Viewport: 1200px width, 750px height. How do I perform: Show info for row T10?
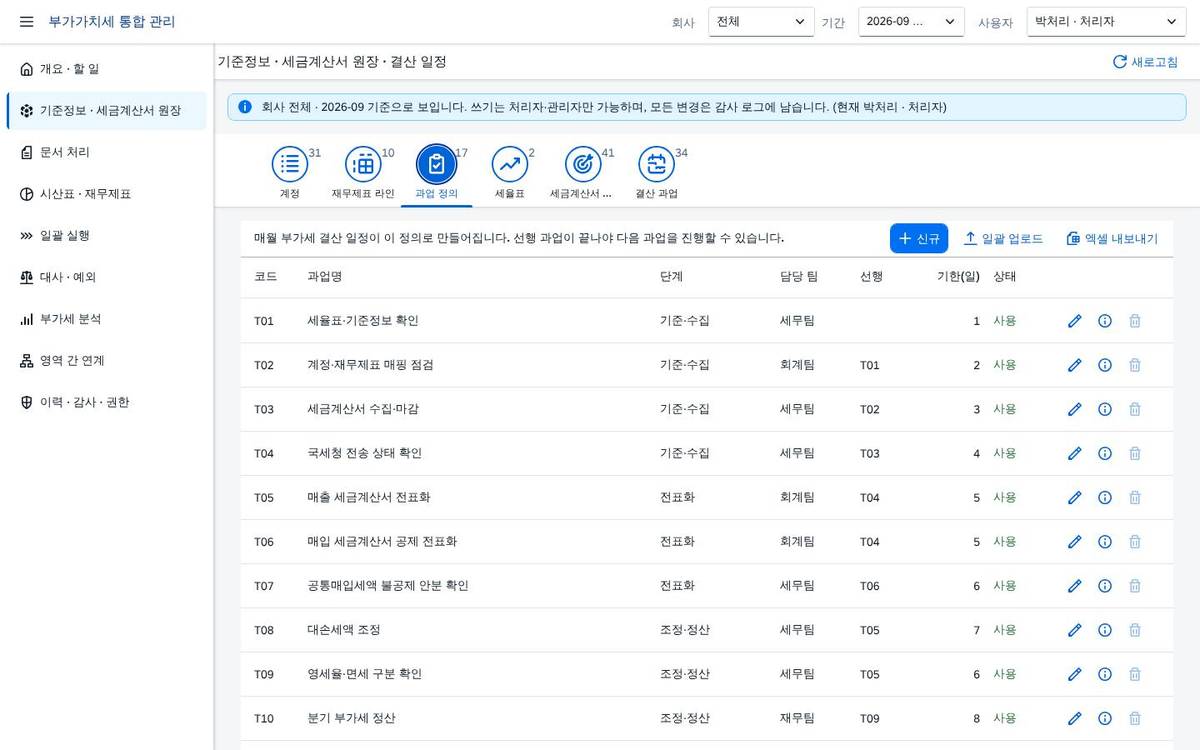tap(1105, 718)
